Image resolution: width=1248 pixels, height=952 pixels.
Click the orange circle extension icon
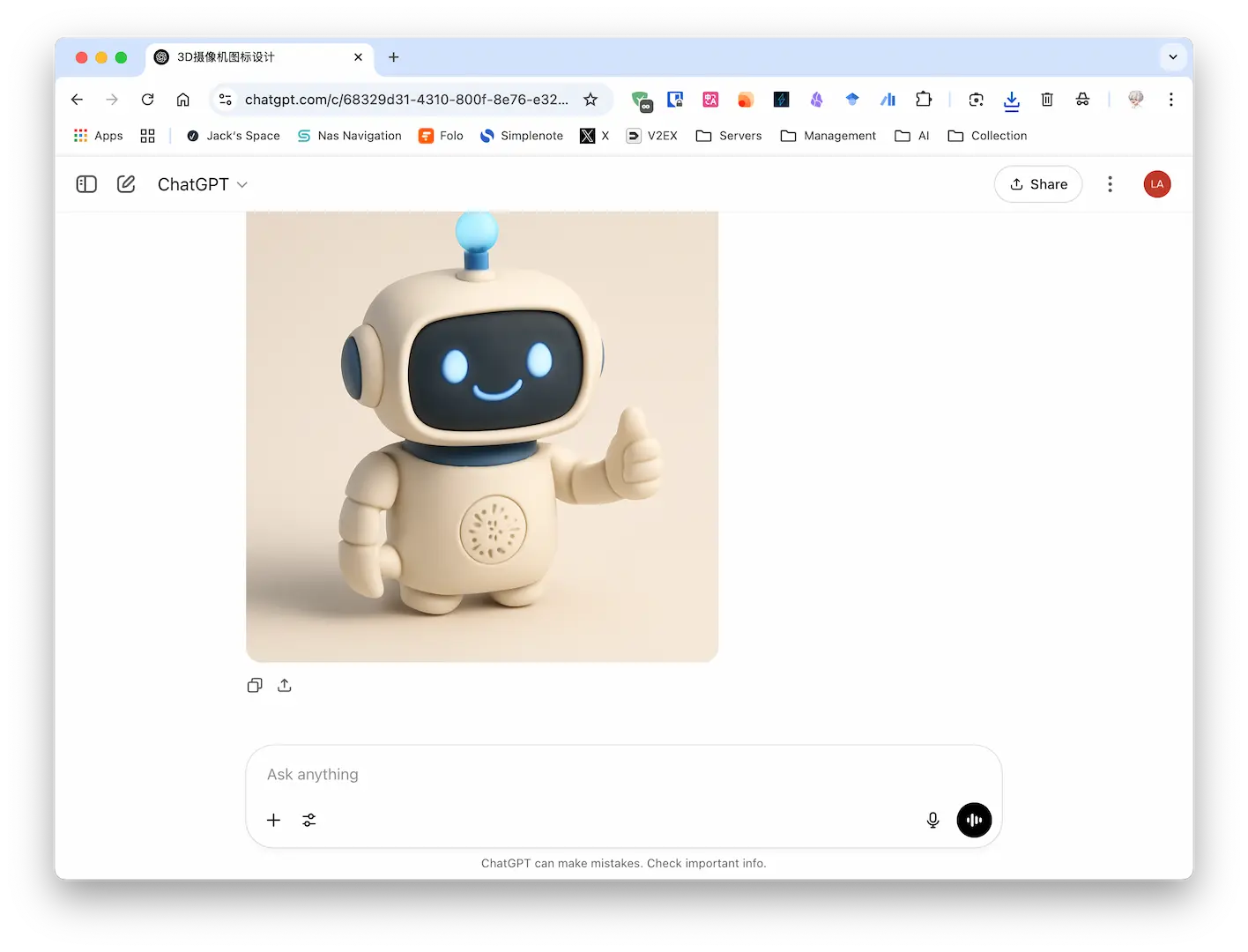pyautogui.click(x=746, y=100)
